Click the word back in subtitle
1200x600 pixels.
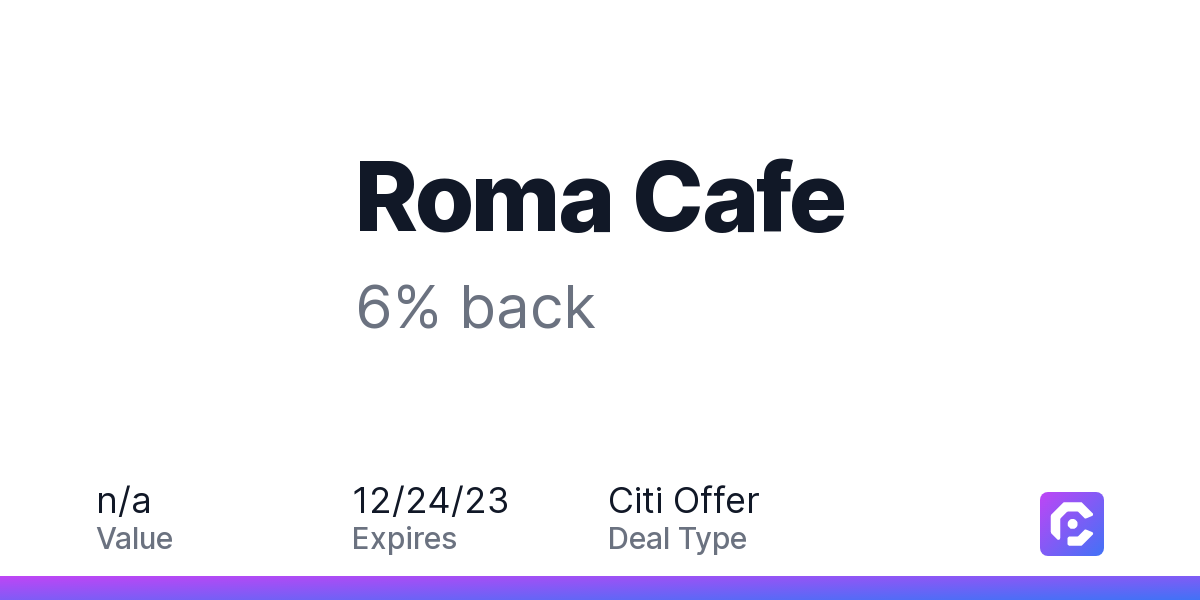528,307
